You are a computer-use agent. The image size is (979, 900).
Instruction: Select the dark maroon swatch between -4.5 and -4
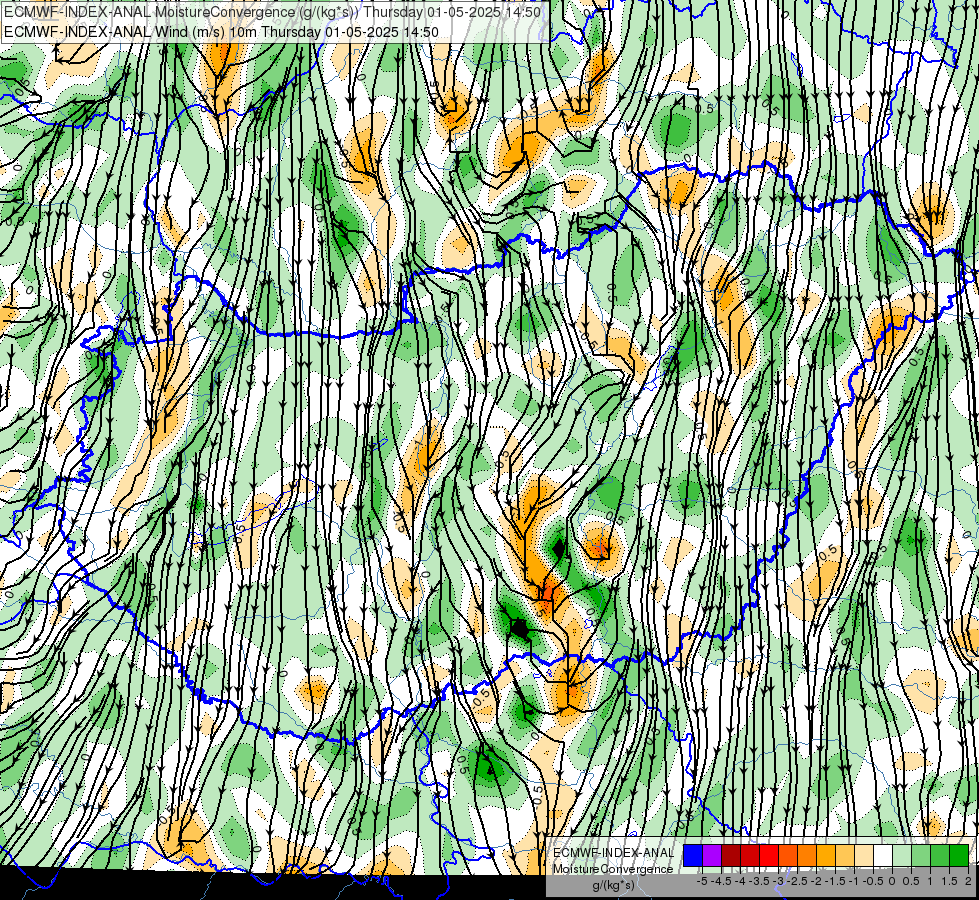tap(731, 855)
